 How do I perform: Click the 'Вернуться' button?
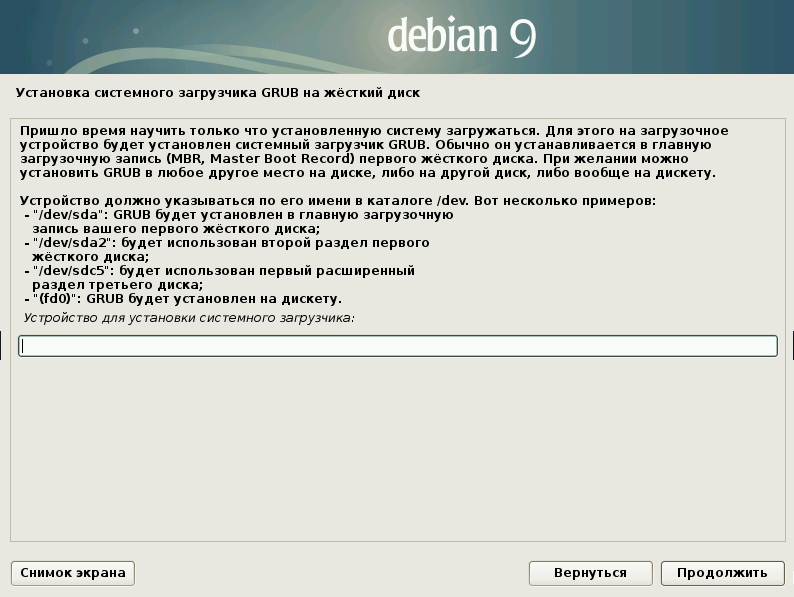click(x=590, y=573)
